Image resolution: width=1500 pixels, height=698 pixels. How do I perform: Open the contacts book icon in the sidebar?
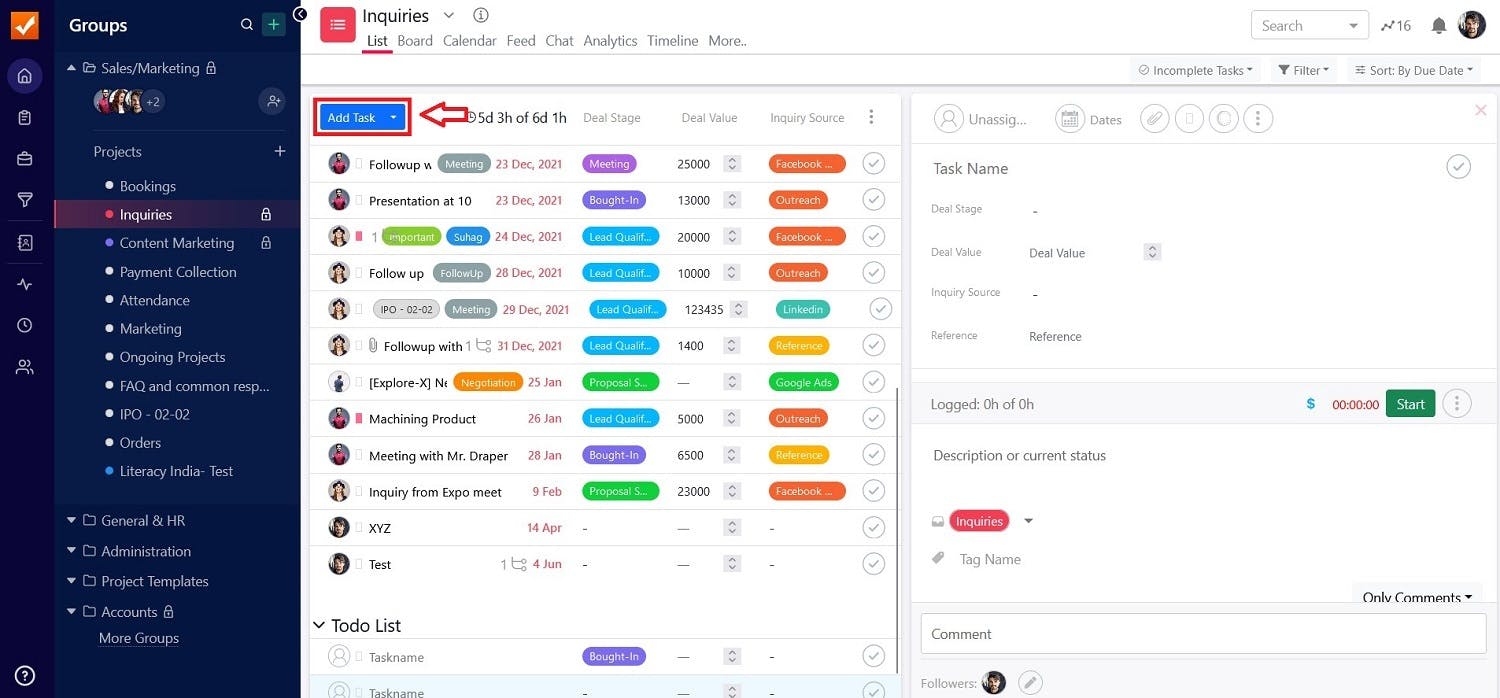tap(25, 242)
